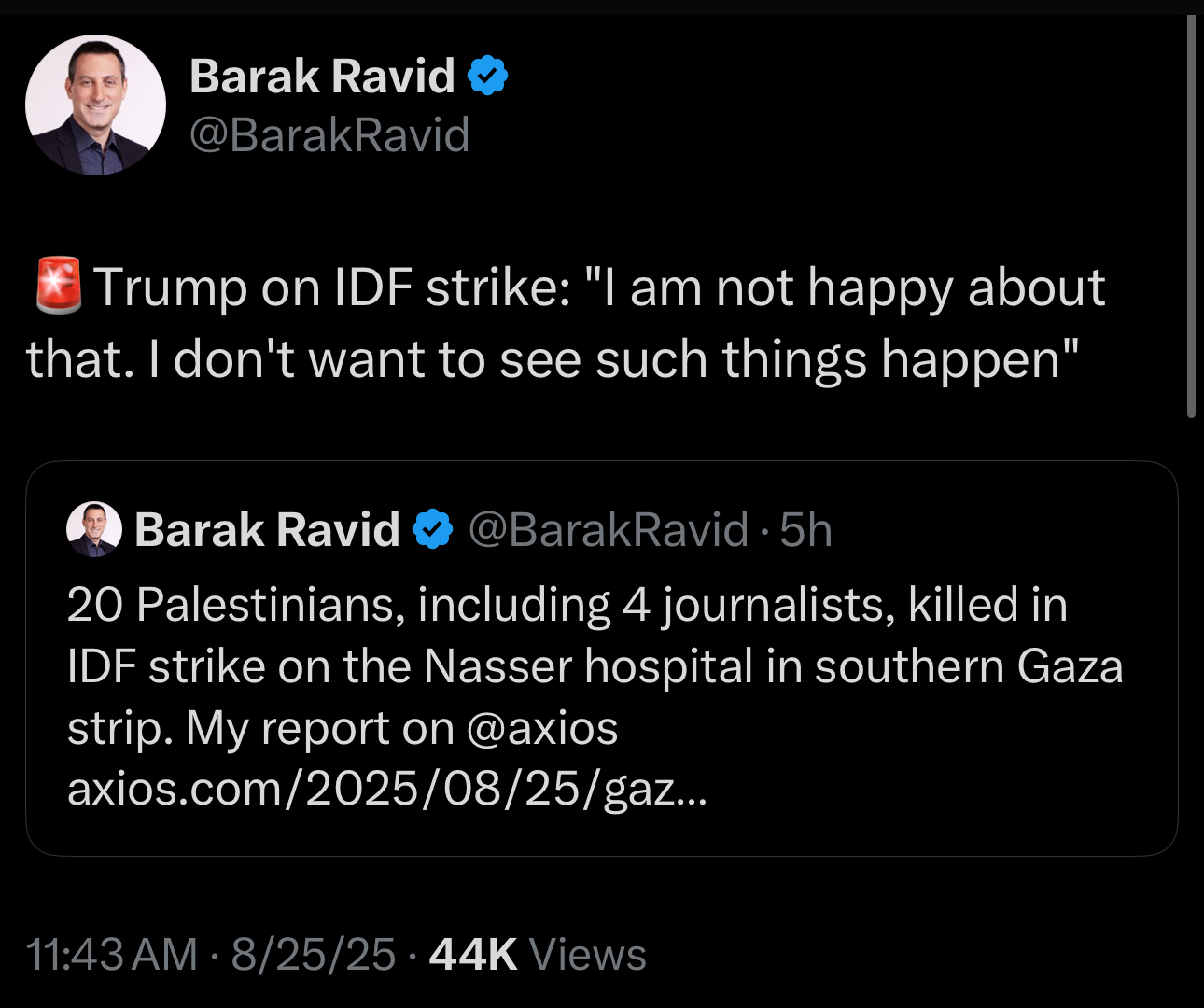
Task: Open @BarakRavid handle in quoted tweet
Action: coord(608,529)
